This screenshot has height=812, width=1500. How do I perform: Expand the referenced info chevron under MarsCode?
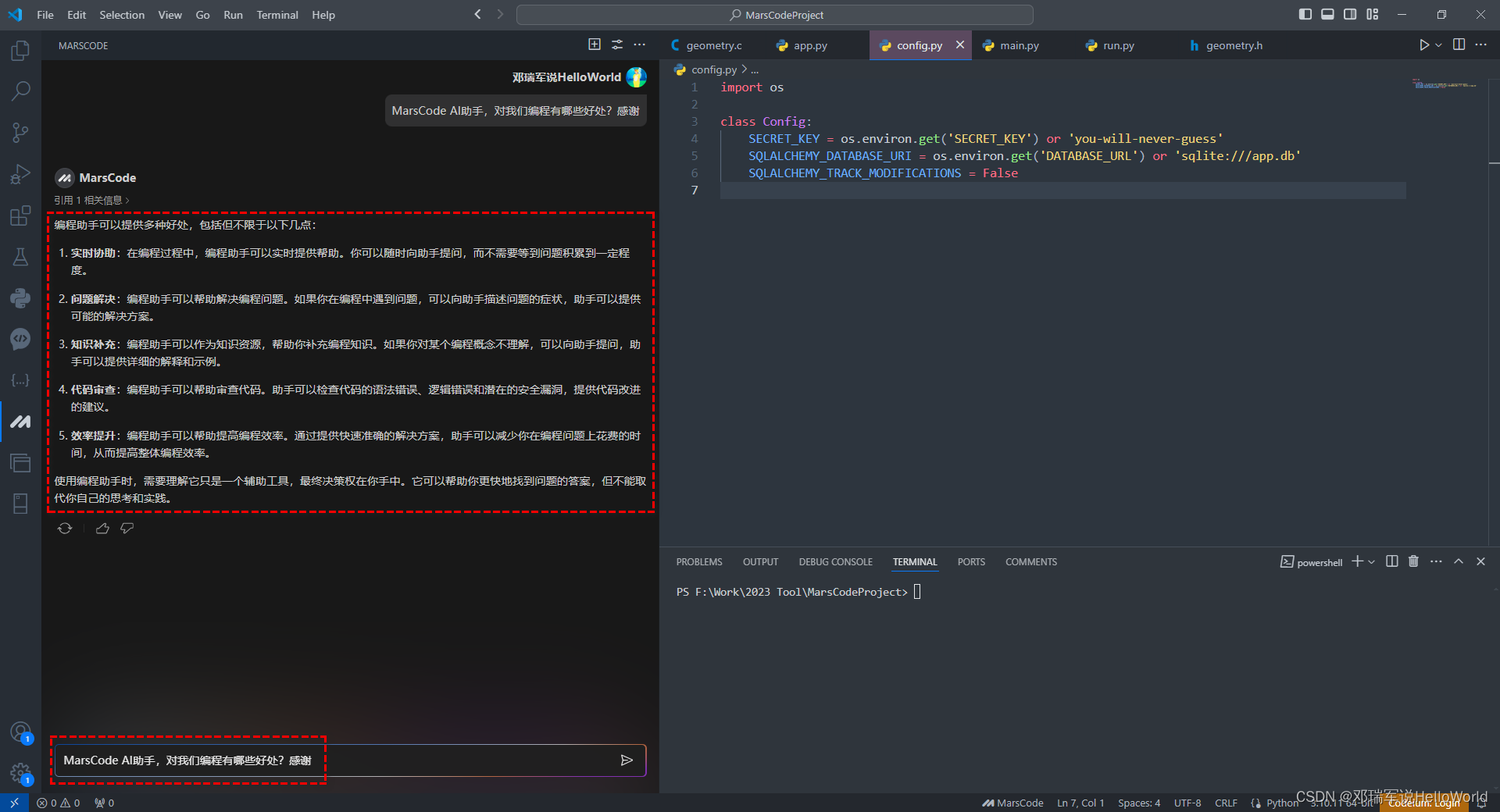coord(127,201)
